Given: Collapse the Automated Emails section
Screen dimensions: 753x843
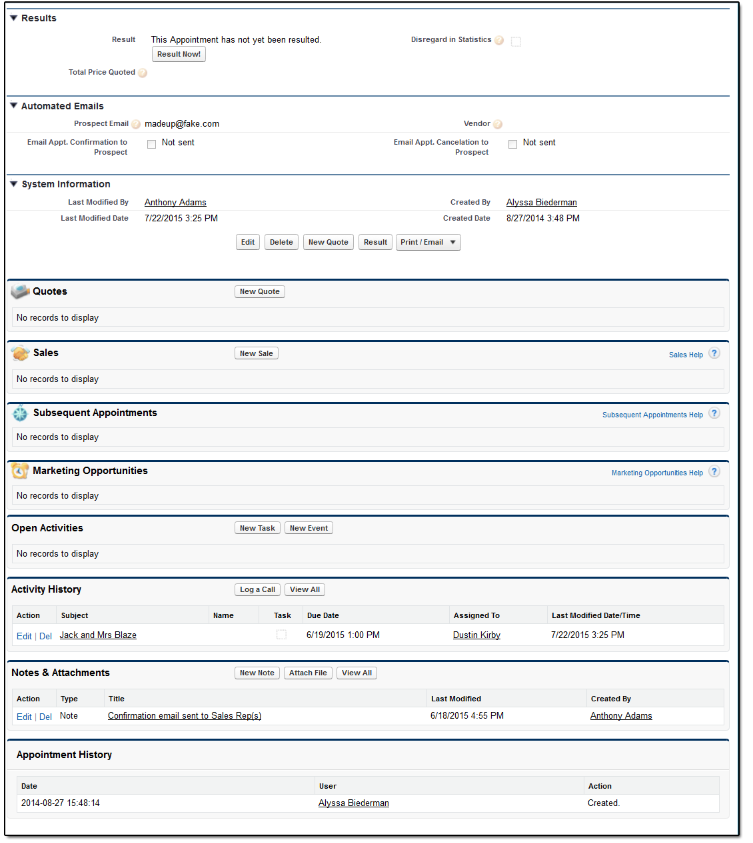Looking at the screenshot, I should (14, 105).
